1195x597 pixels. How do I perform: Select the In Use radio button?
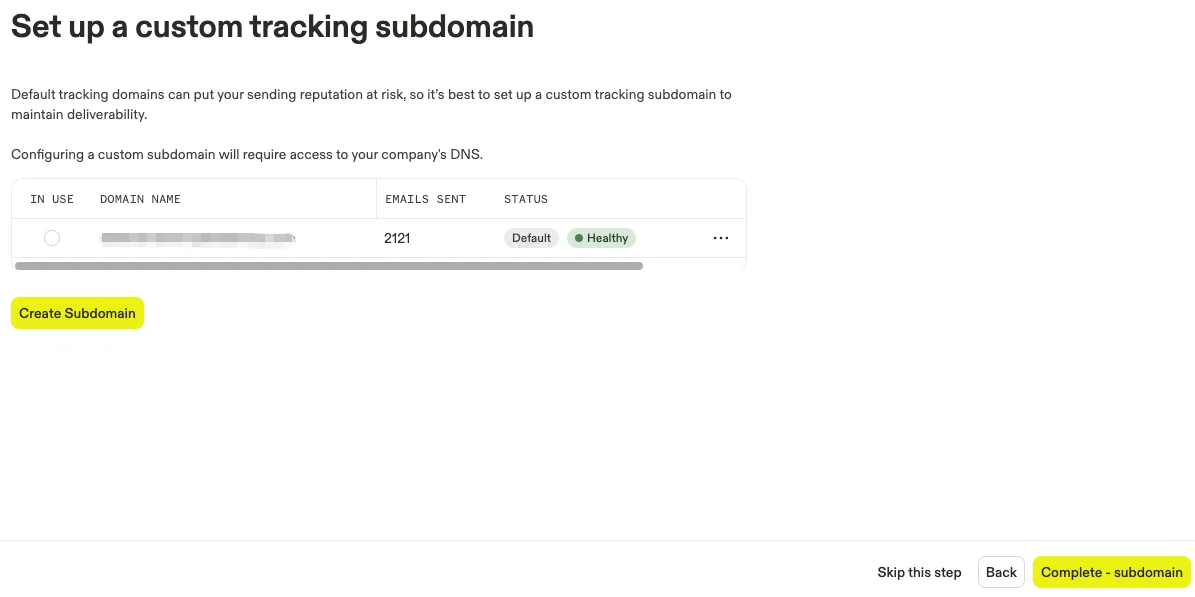coord(52,238)
